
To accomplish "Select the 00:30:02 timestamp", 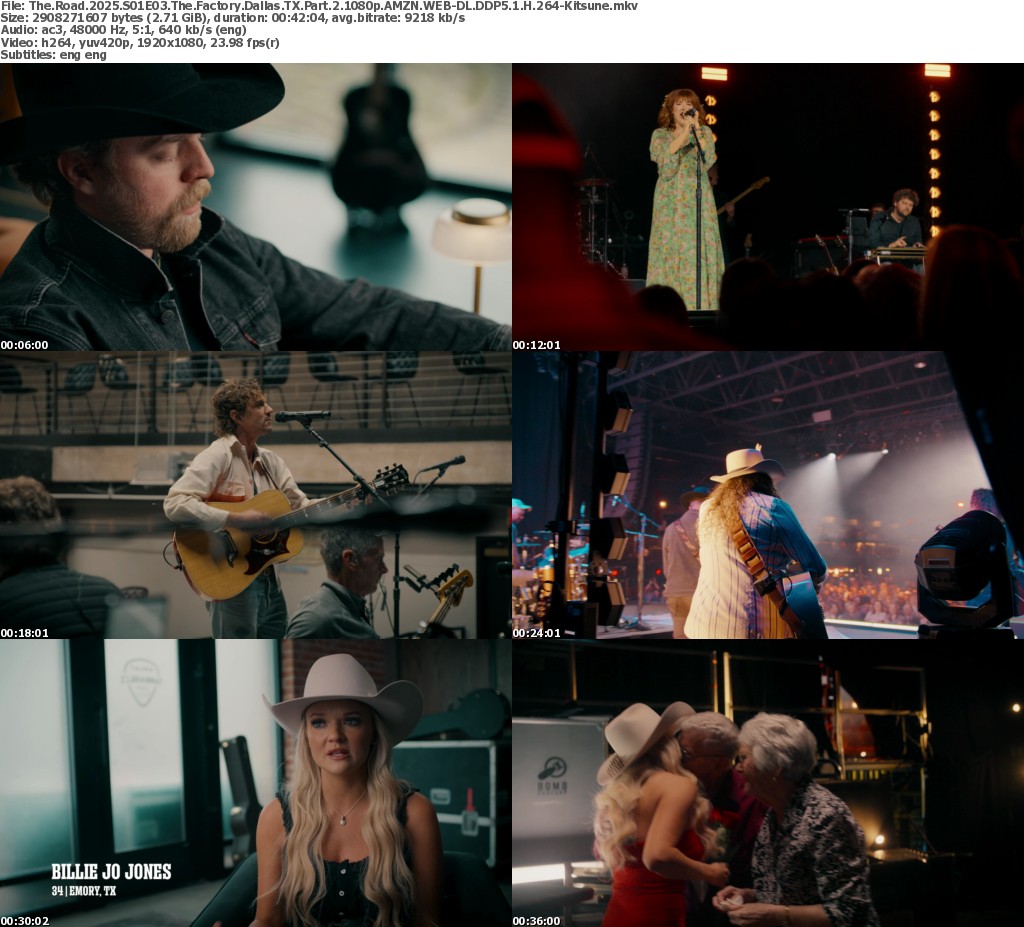I will point(24,921).
